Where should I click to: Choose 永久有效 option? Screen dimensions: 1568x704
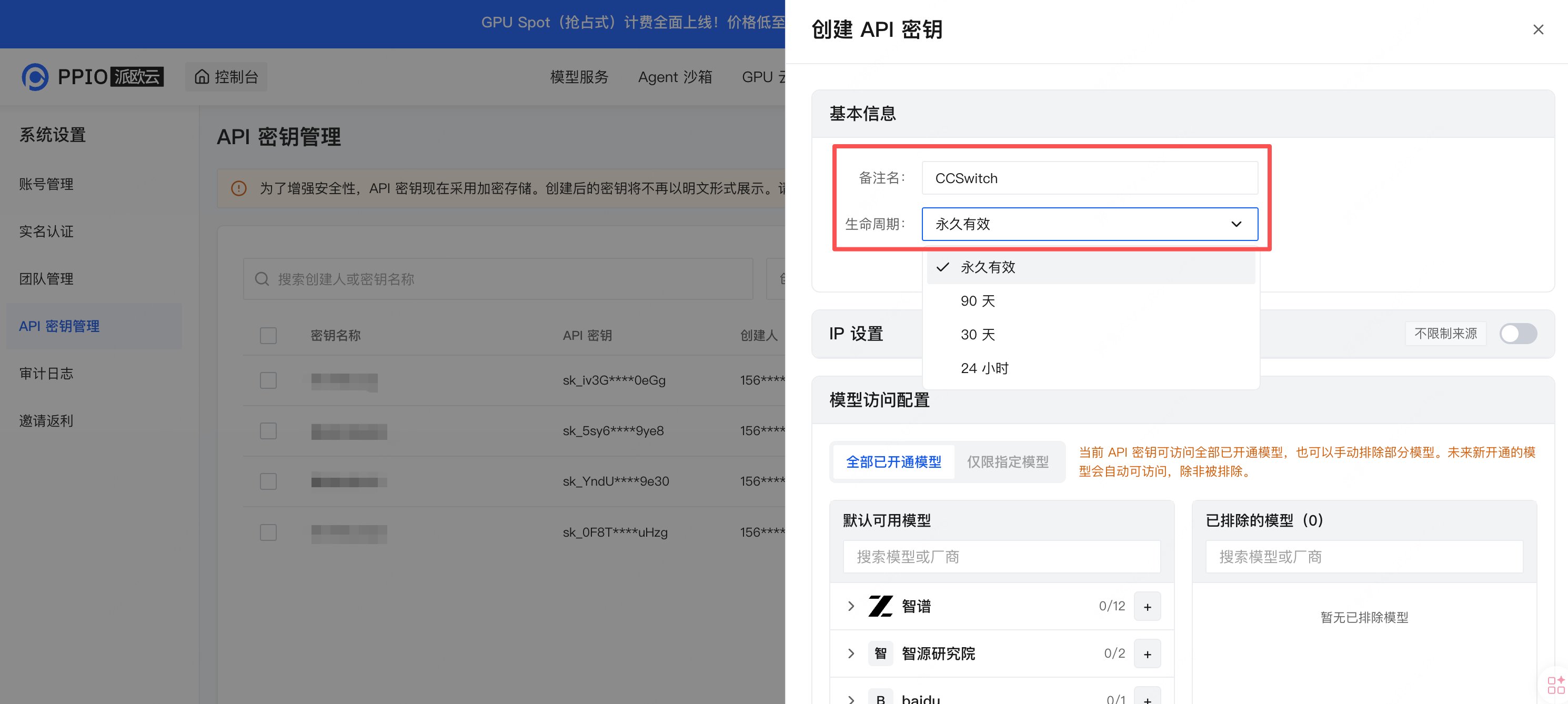[1091, 267]
